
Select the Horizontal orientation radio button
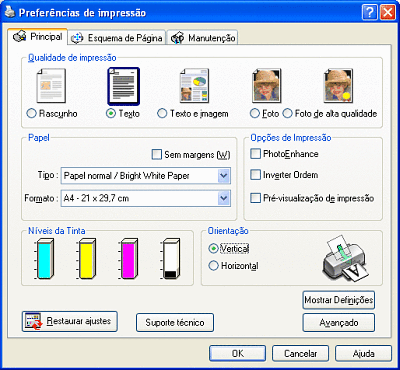click(x=213, y=266)
